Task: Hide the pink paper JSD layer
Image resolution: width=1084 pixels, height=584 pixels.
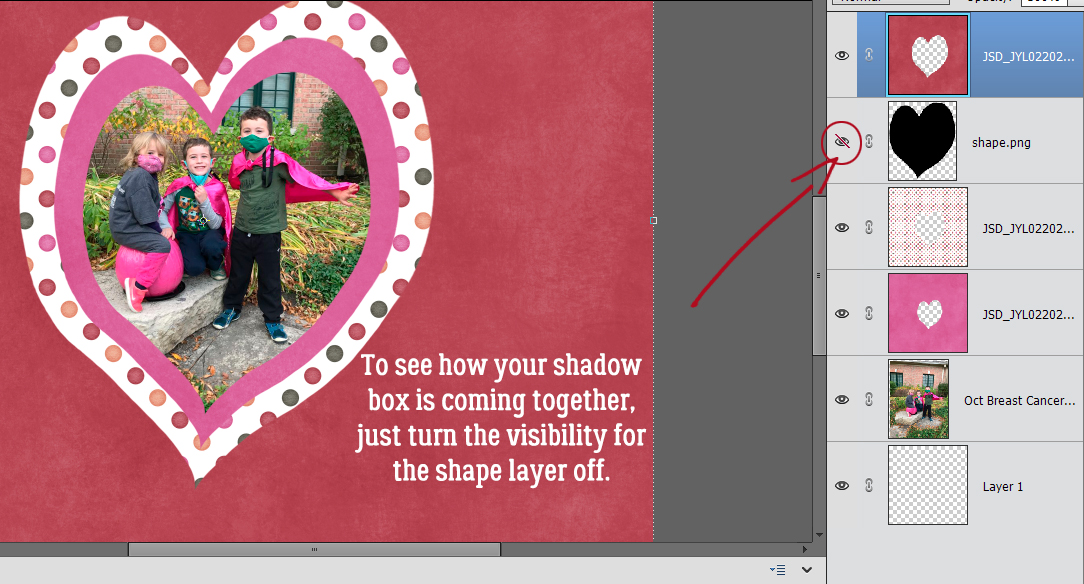Action: (x=841, y=314)
